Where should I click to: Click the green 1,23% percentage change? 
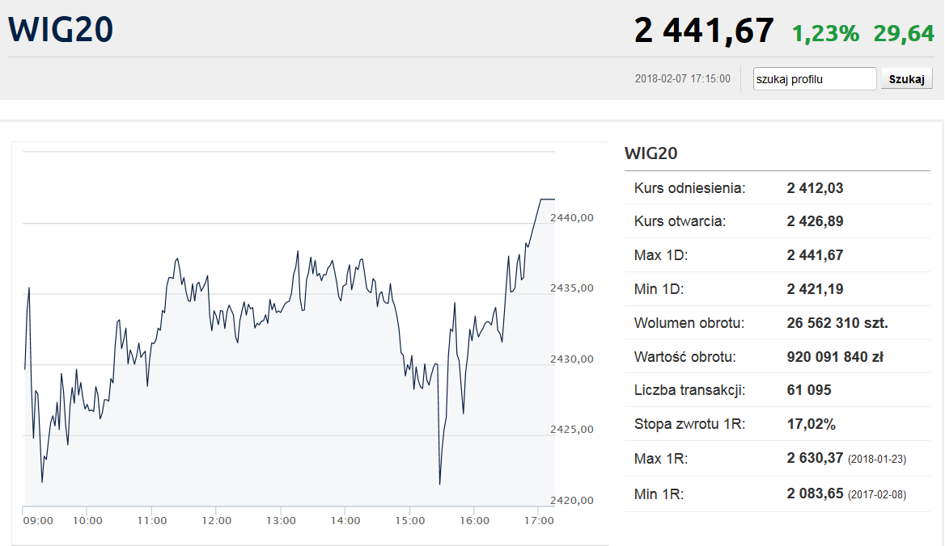point(825,33)
